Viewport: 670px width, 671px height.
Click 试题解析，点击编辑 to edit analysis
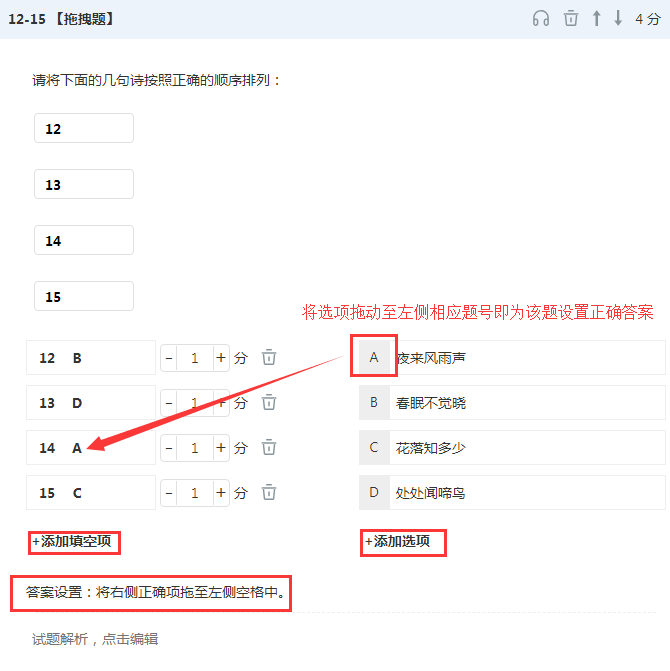click(x=95, y=639)
